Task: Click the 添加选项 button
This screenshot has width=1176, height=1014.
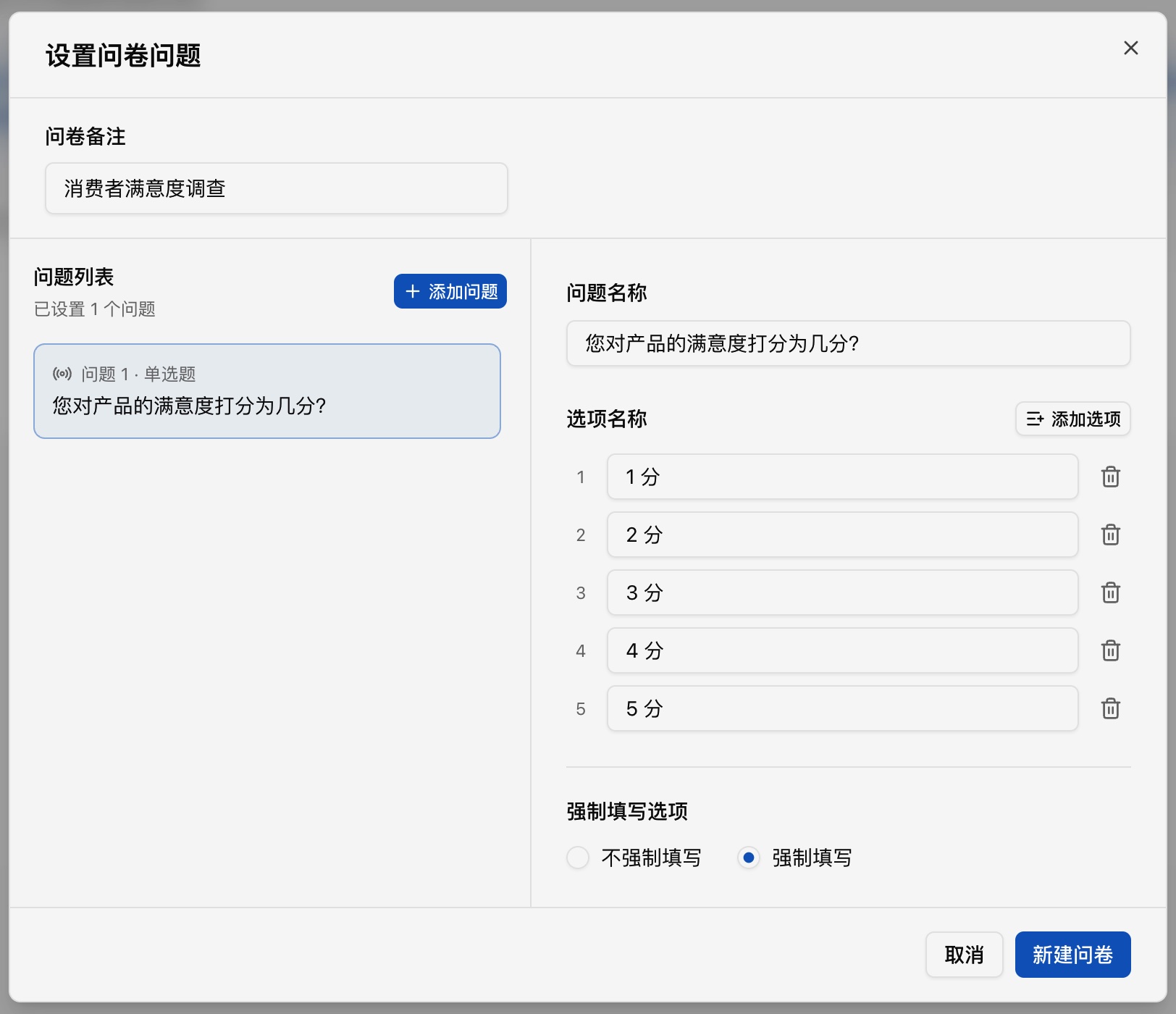Action: pyautogui.click(x=1072, y=419)
